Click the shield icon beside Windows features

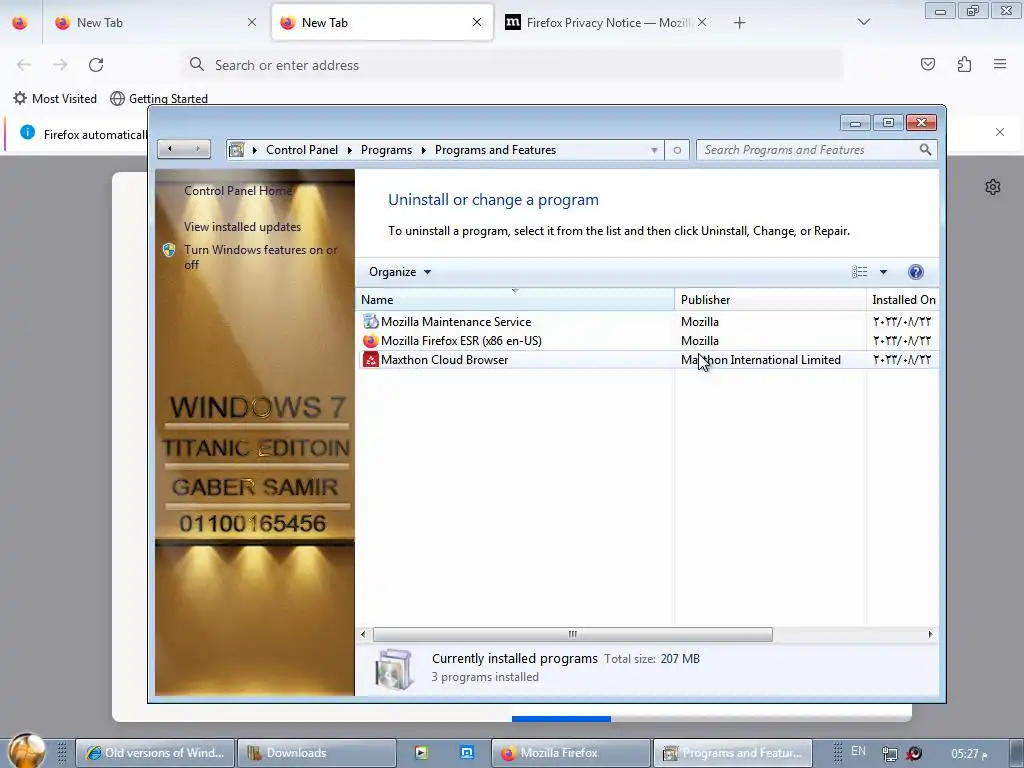tap(169, 250)
